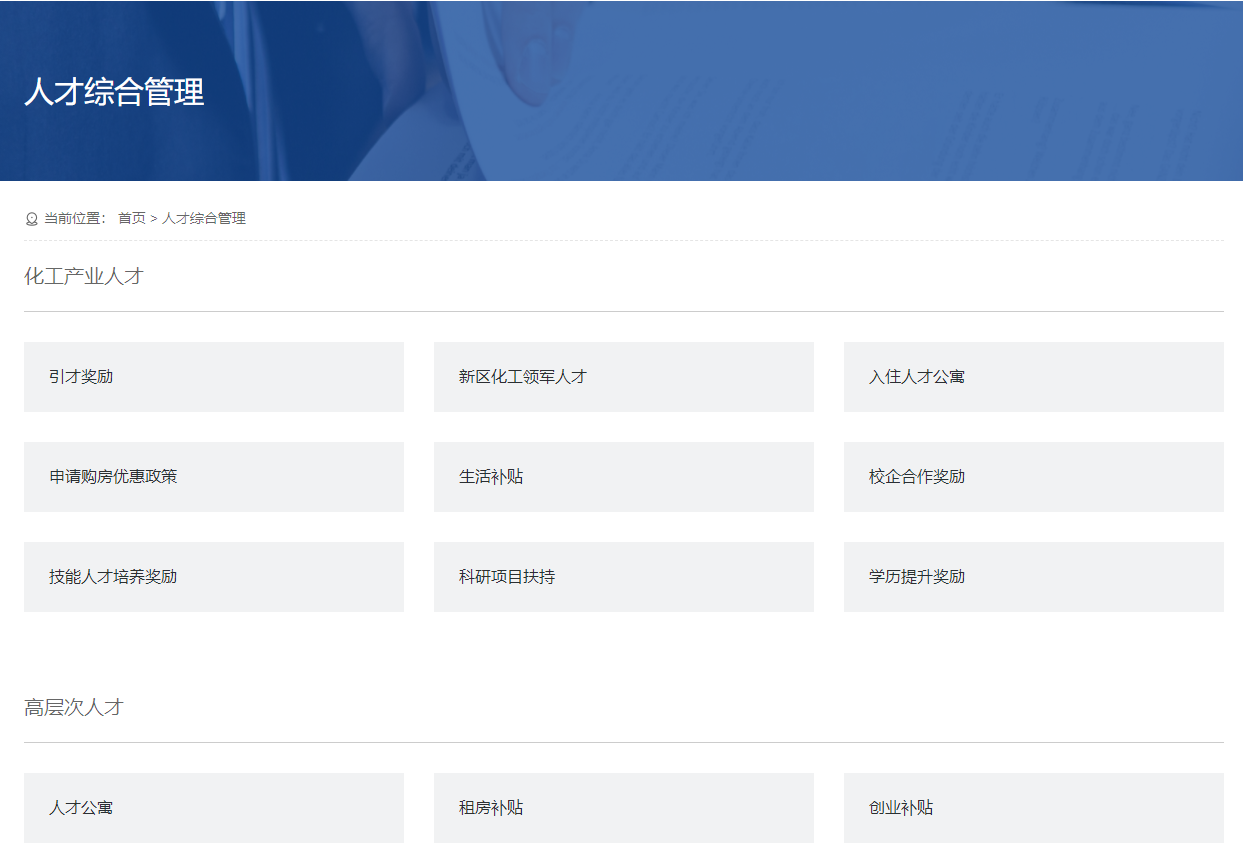This screenshot has width=1243, height=854.
Task: Click the 高层次人才 section heading
Action: pyautogui.click(x=74, y=708)
